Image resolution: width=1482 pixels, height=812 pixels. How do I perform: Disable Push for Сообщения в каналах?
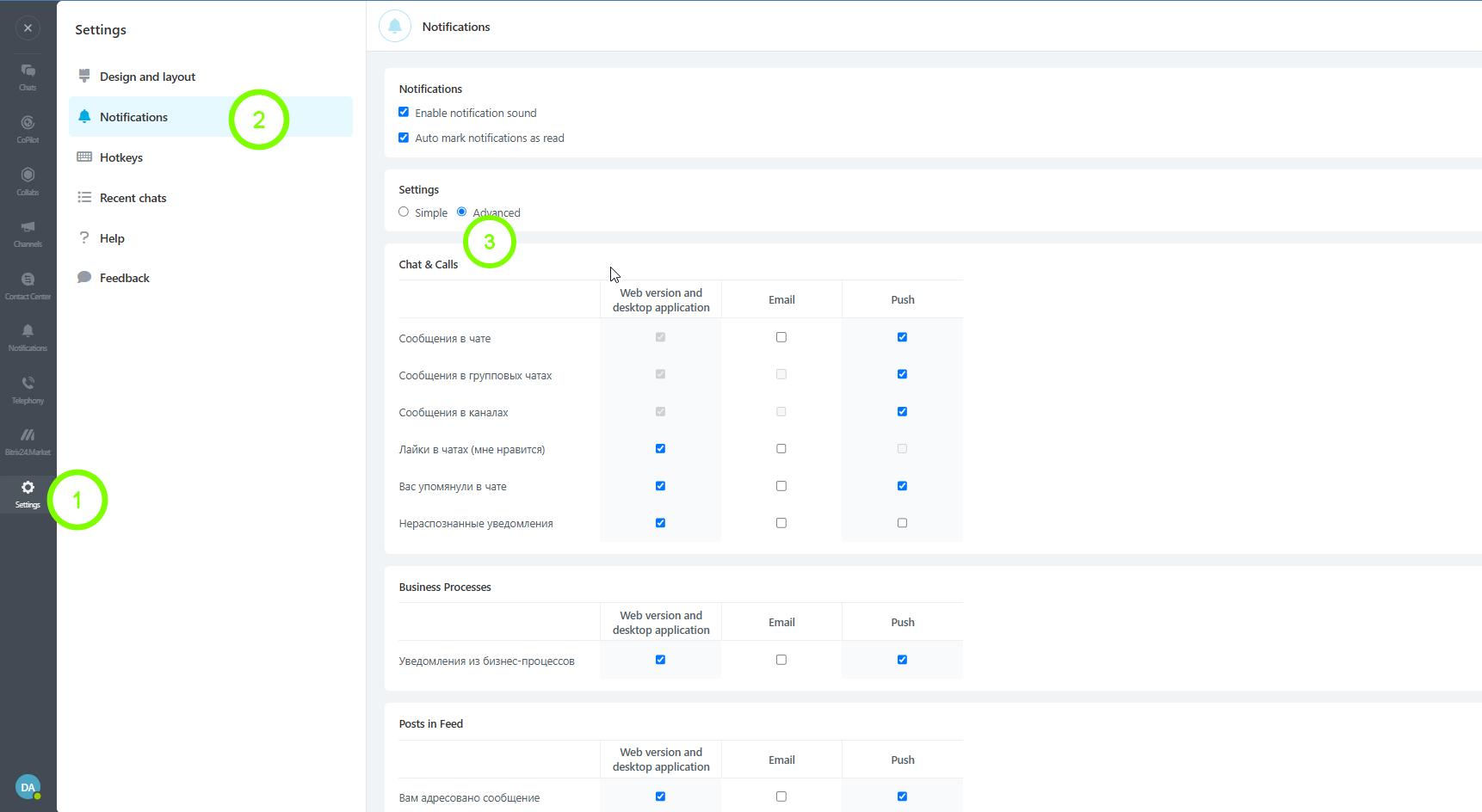902,411
